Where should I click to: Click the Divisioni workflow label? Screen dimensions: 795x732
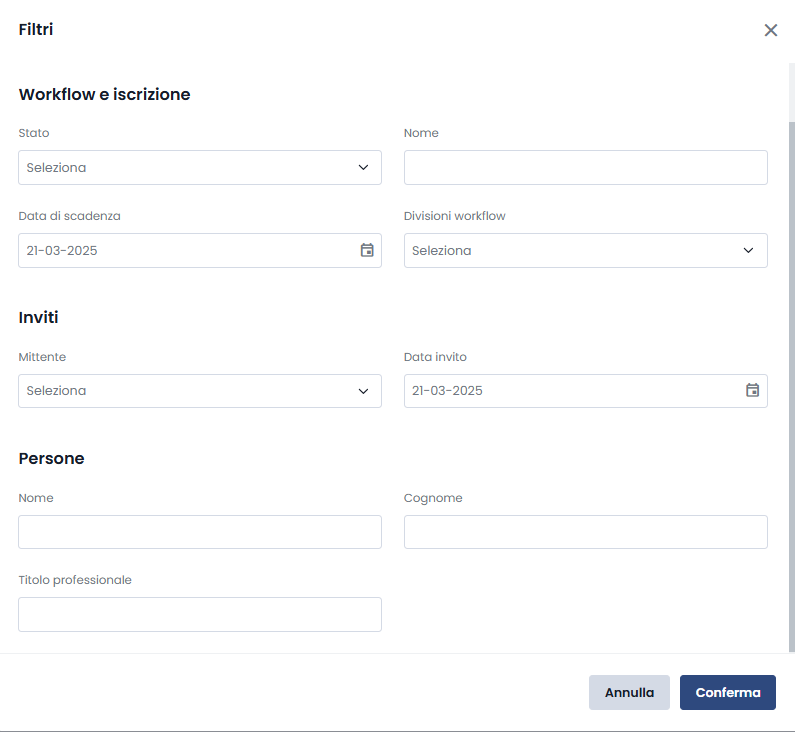[x=454, y=216]
